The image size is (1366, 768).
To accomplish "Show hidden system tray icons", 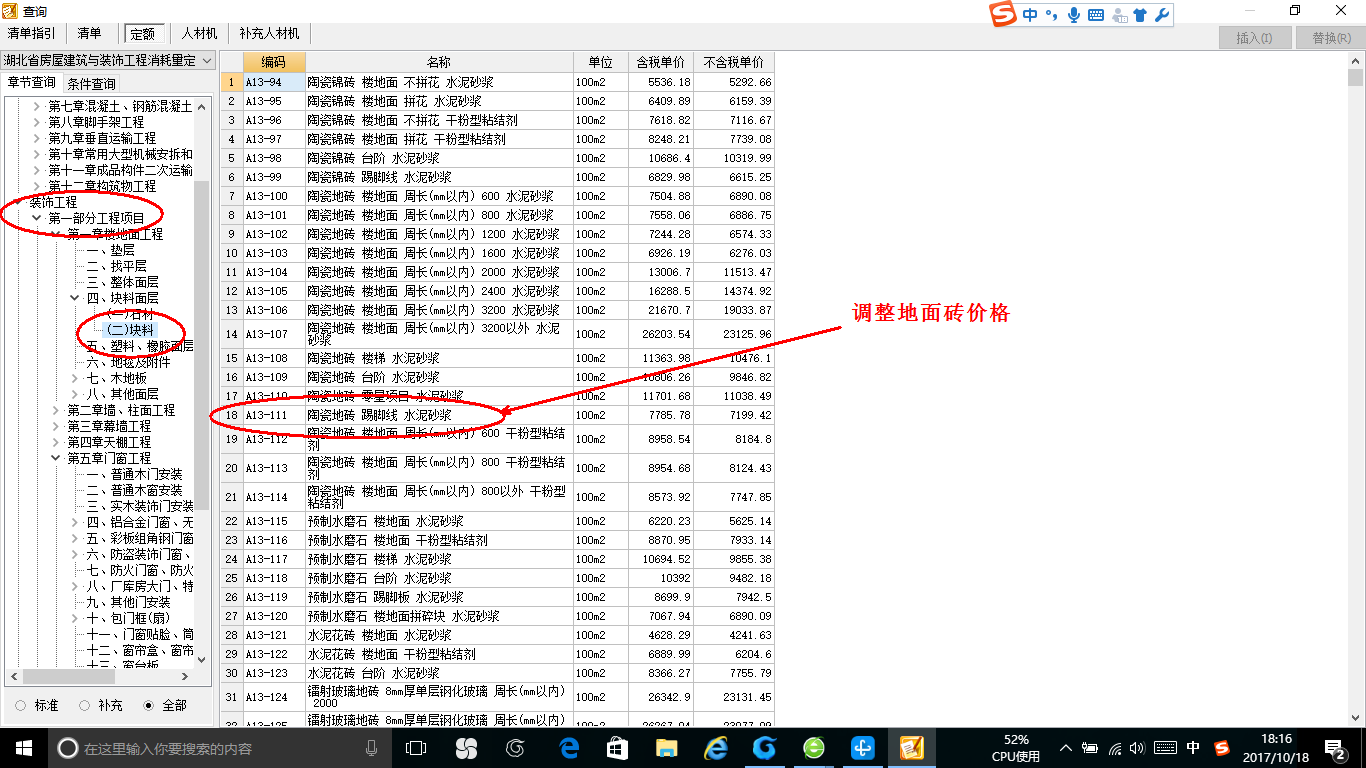I will (x=1067, y=748).
